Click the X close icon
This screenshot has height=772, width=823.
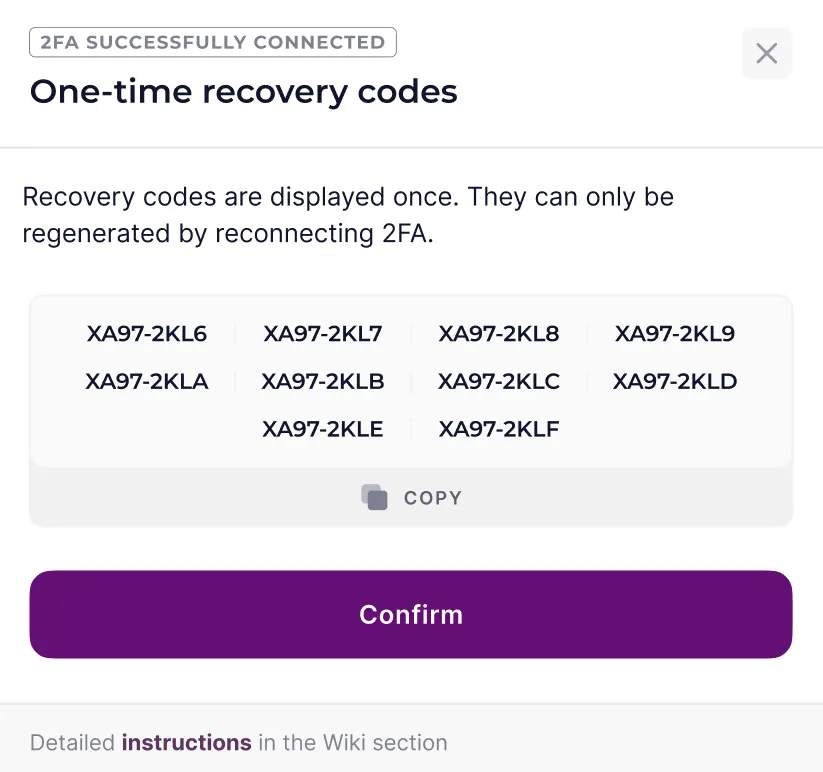pyautogui.click(x=766, y=53)
